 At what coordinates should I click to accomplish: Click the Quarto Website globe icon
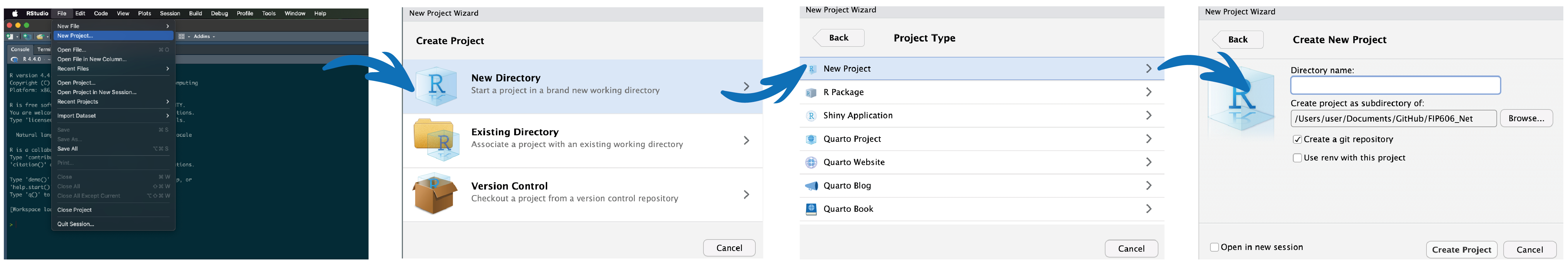point(811,162)
